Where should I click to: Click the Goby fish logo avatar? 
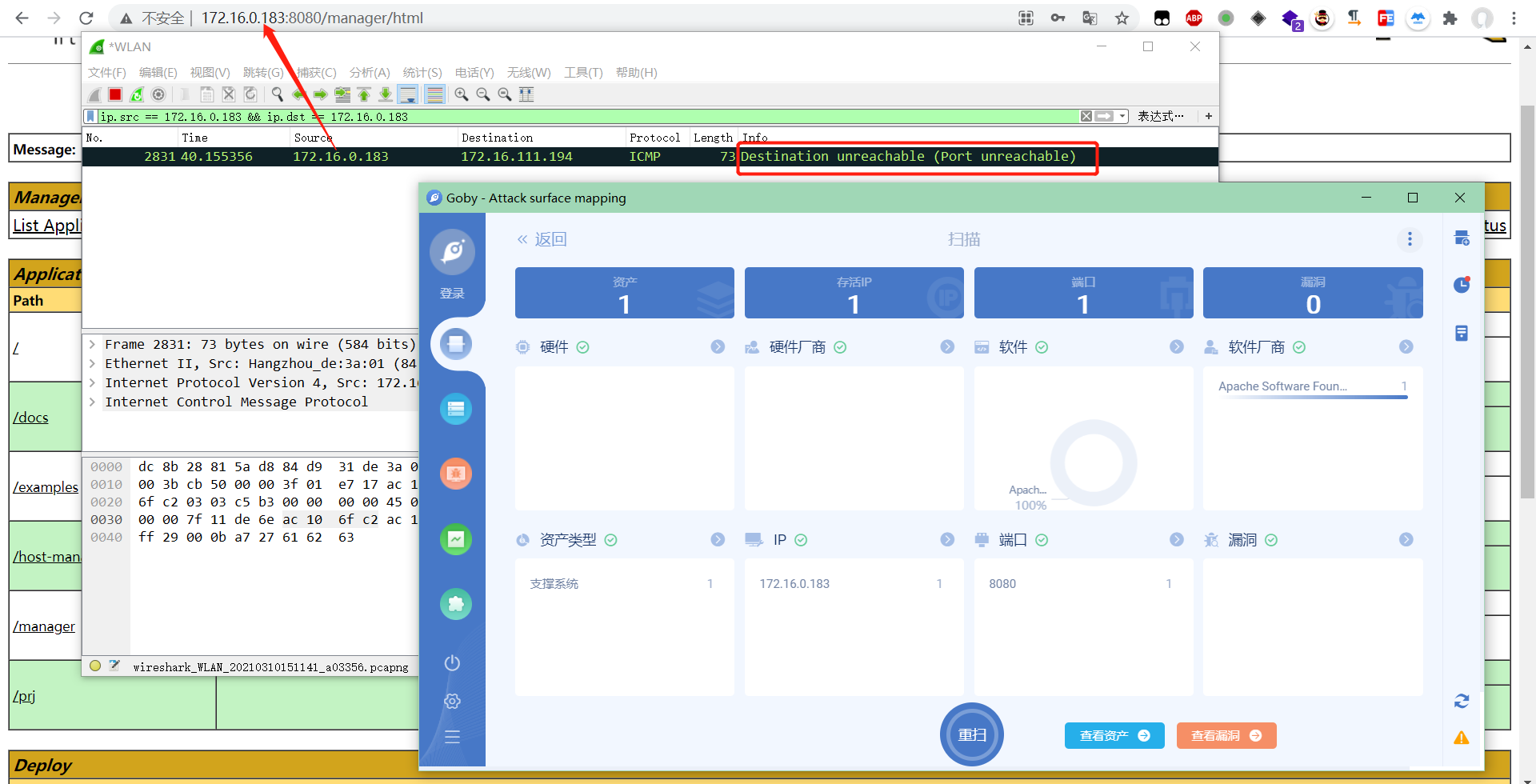click(452, 252)
